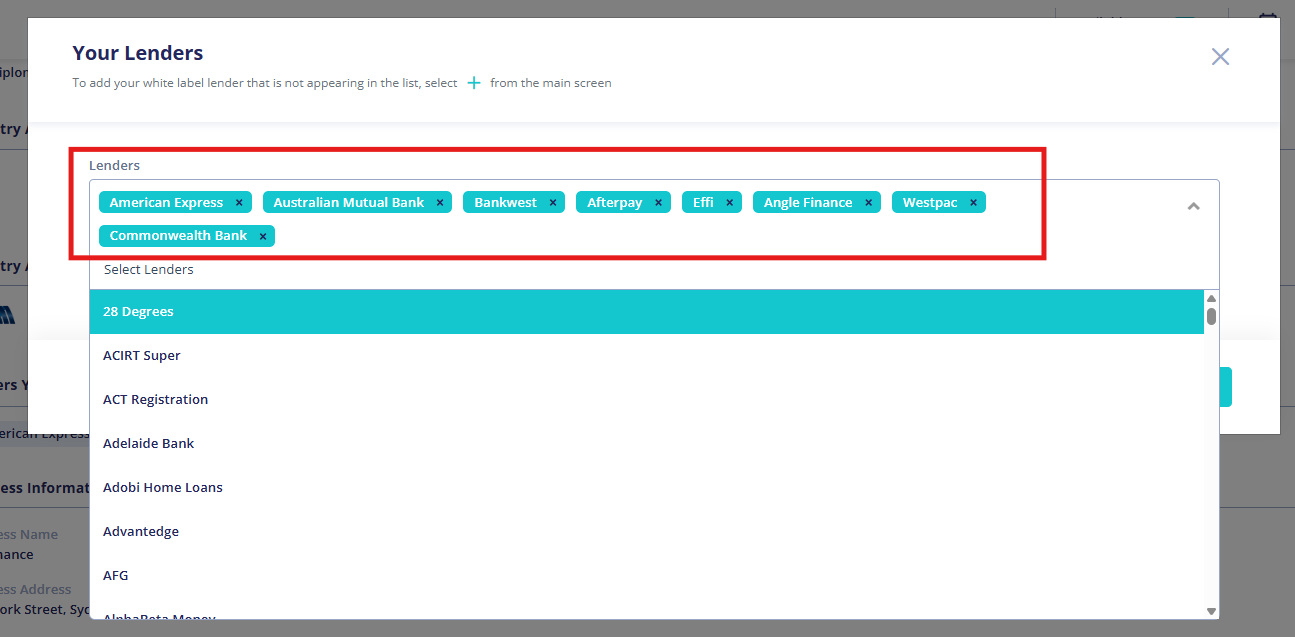Screen dimensions: 1295x637
Task: Choose Adobi Home Loans in the list
Action: 646,488
